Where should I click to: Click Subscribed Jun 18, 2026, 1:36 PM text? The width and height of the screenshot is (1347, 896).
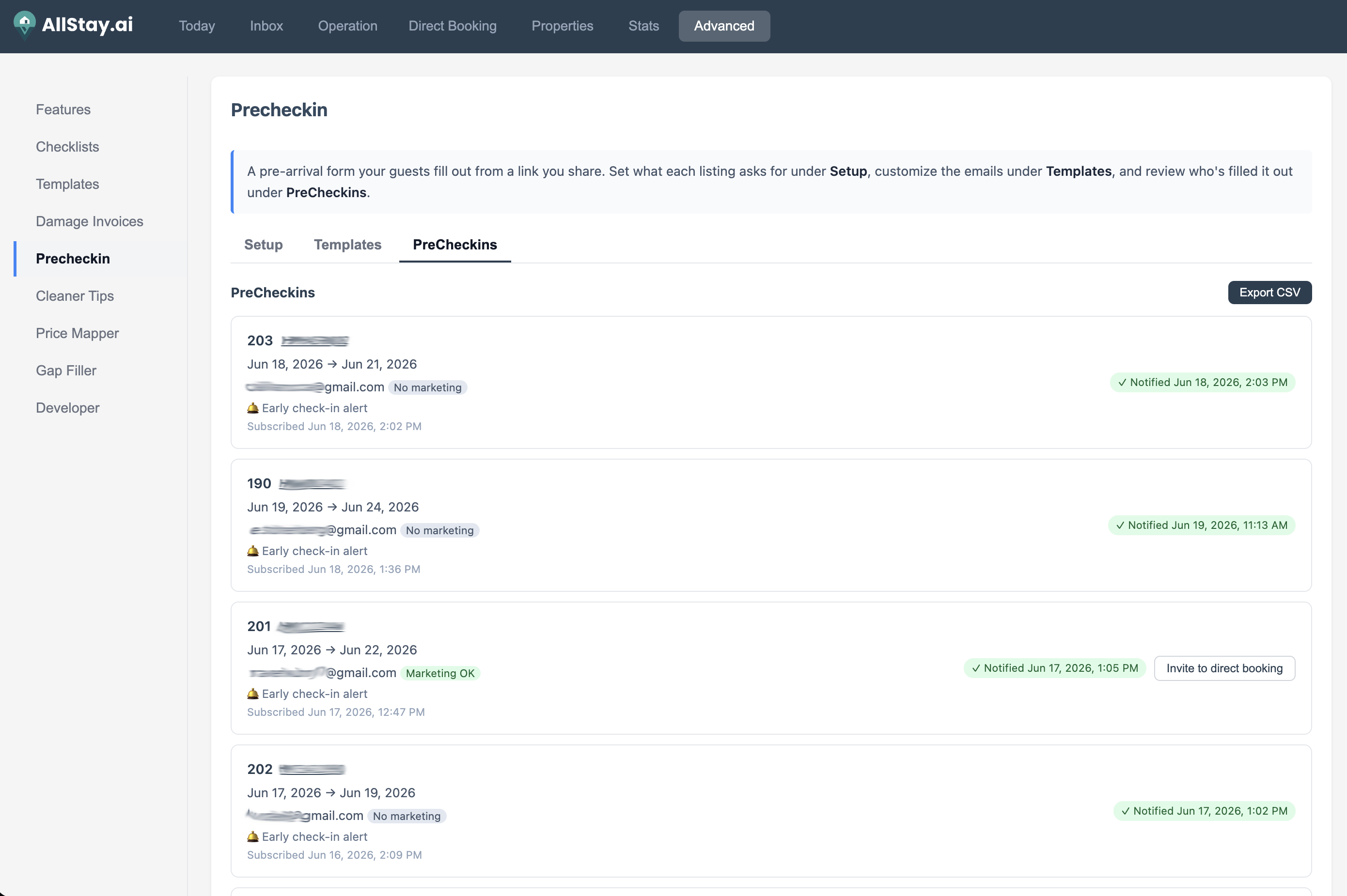coord(333,569)
